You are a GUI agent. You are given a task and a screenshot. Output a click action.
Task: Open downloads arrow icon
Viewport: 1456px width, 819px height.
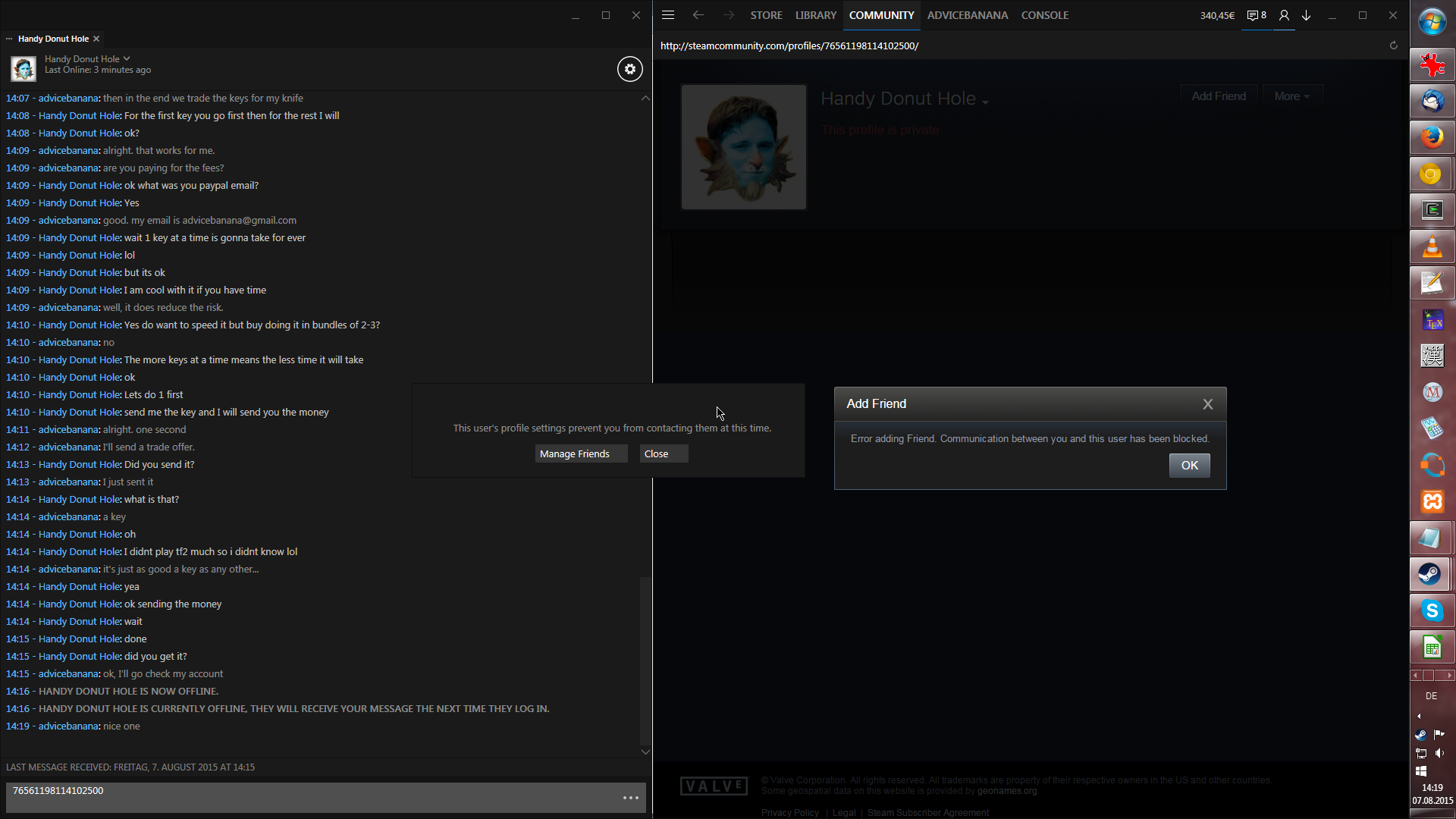(1307, 15)
